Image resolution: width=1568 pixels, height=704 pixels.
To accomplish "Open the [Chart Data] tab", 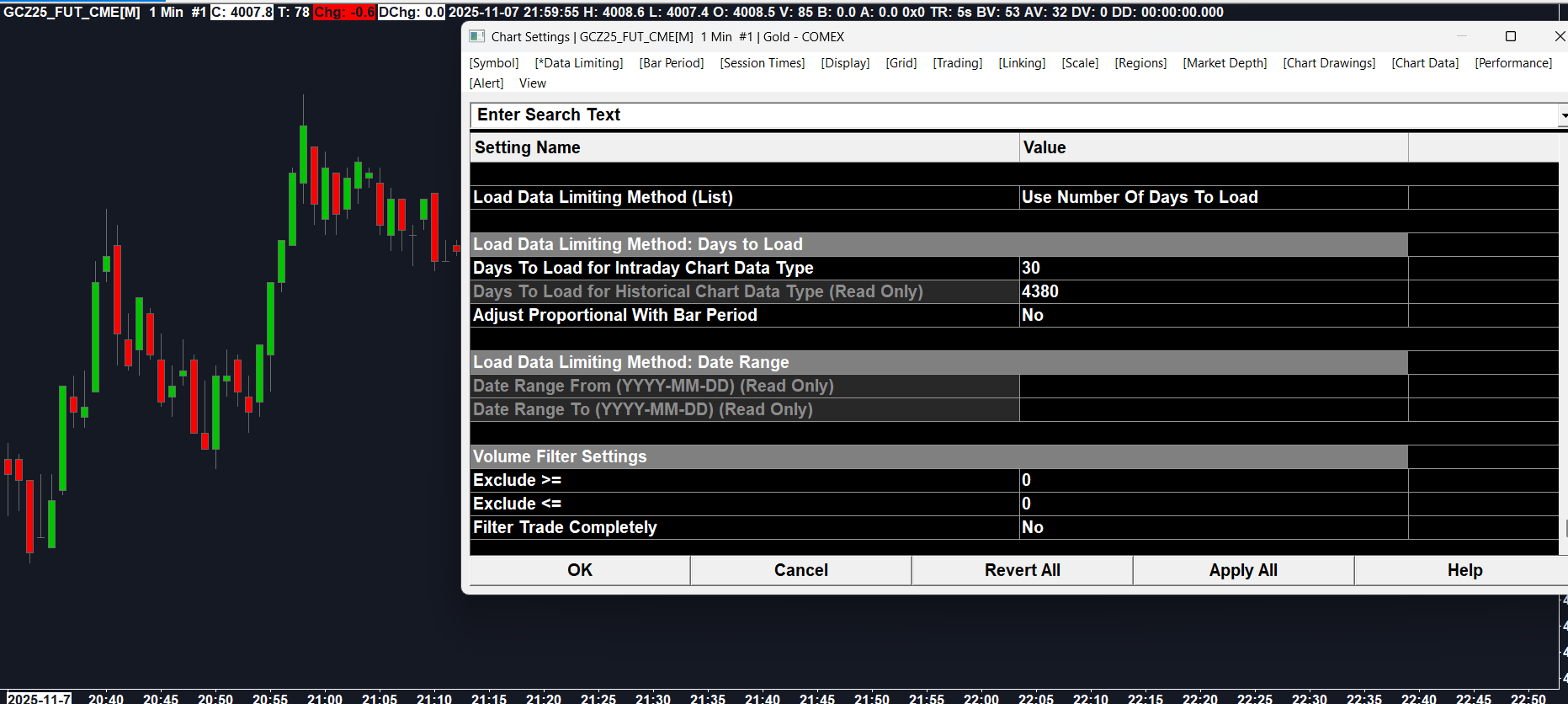I will (1425, 63).
